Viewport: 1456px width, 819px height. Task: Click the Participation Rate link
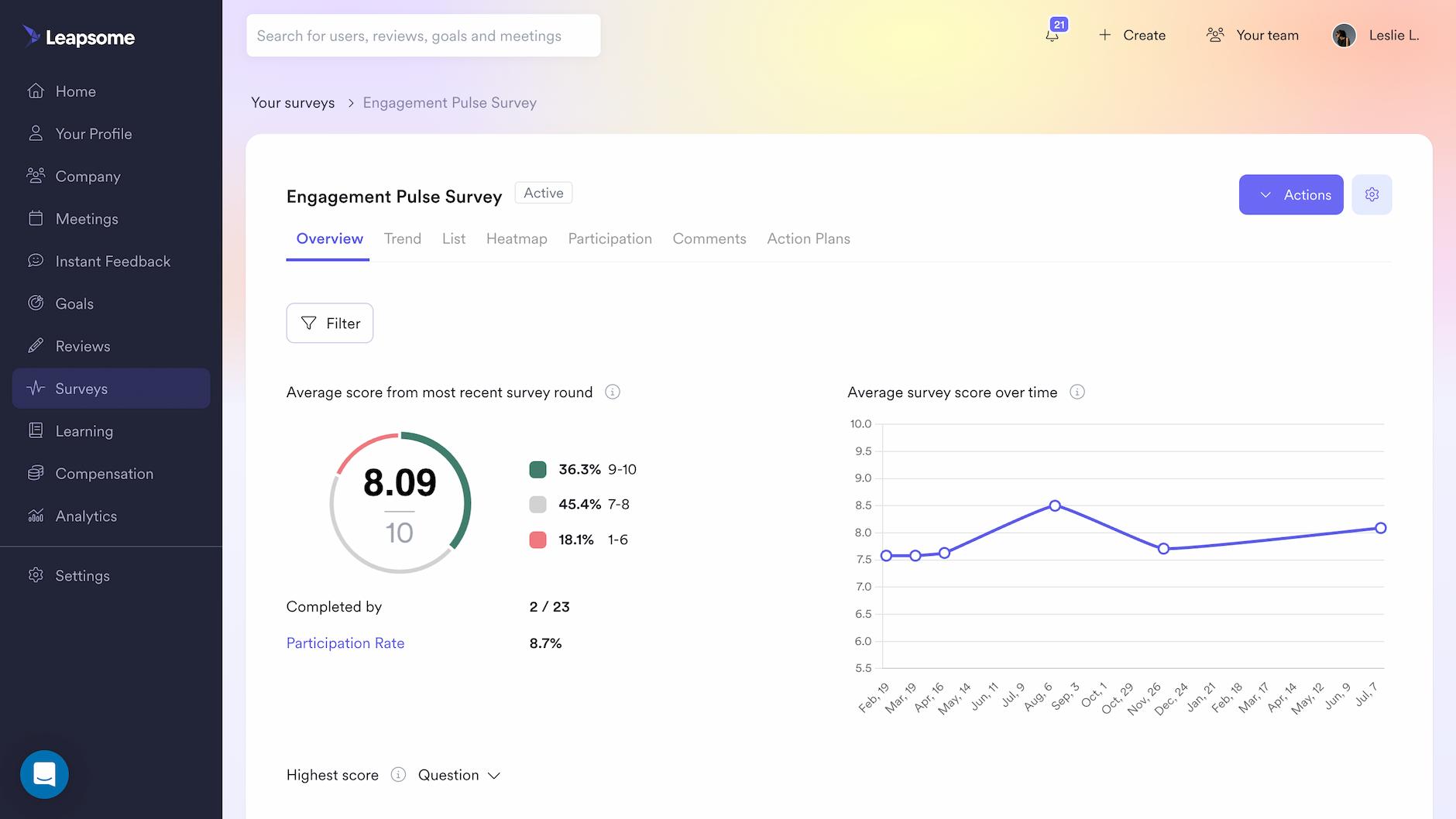click(345, 643)
